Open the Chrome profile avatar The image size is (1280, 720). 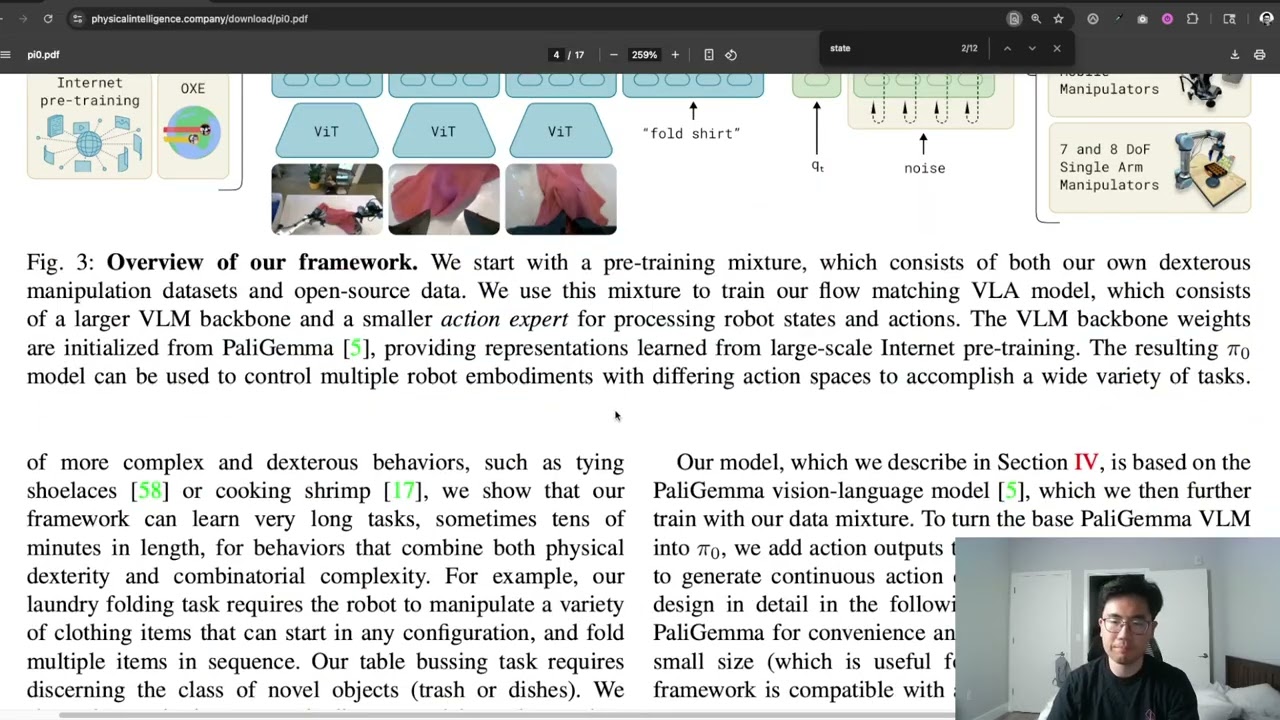(1266, 18)
